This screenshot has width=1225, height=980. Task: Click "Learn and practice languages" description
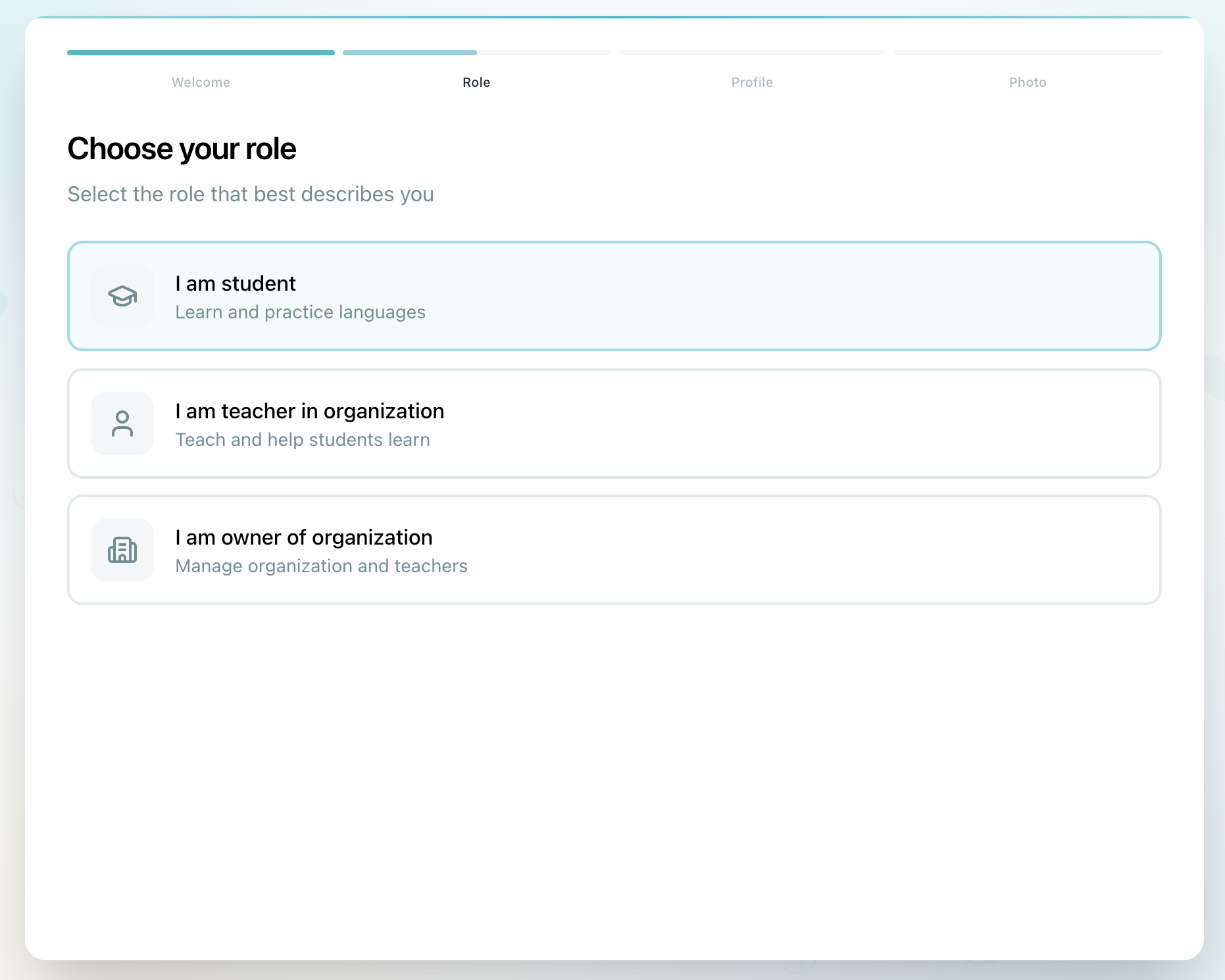pyautogui.click(x=300, y=312)
